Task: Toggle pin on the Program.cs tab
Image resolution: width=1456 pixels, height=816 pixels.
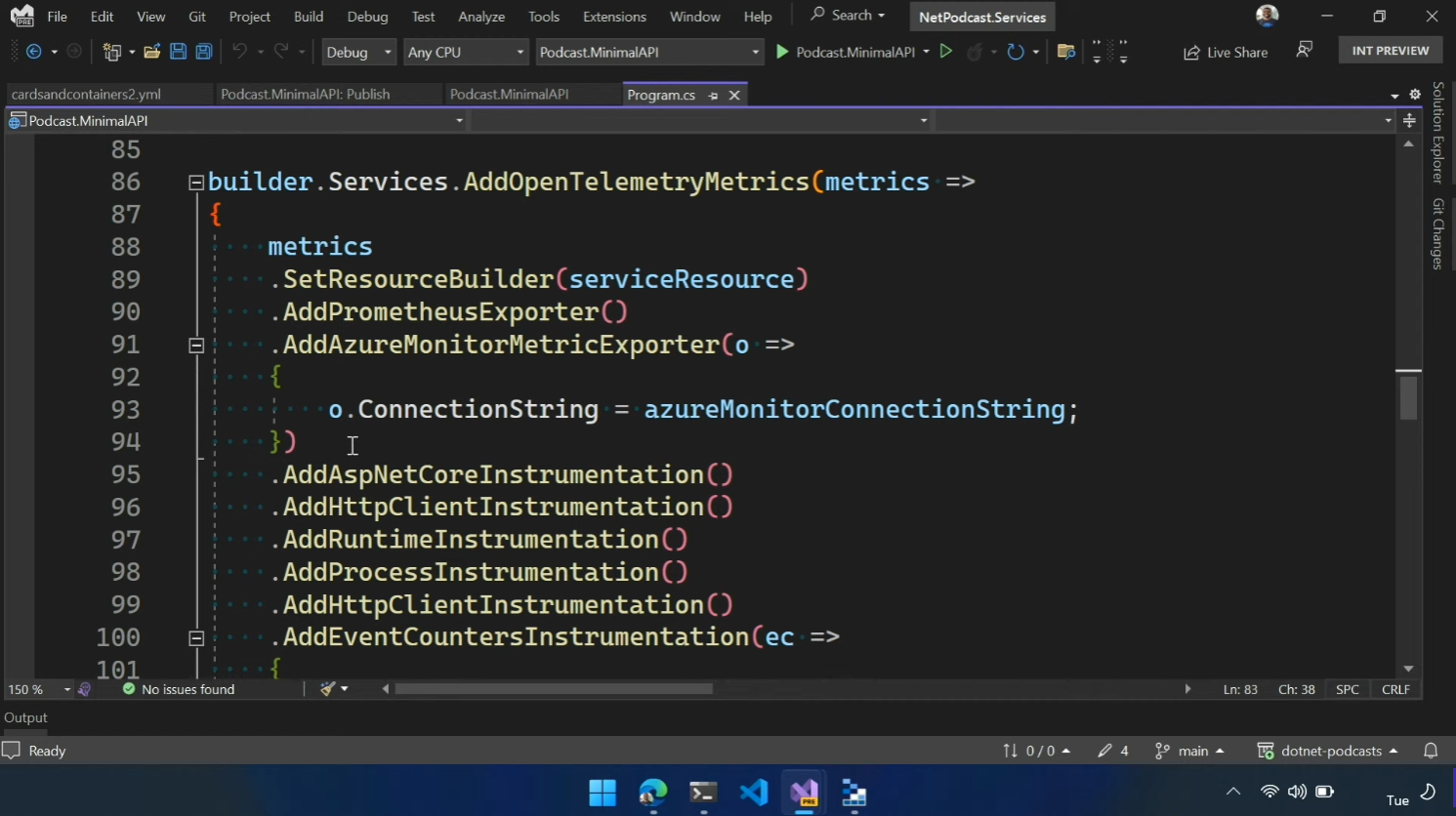Action: coord(713,95)
